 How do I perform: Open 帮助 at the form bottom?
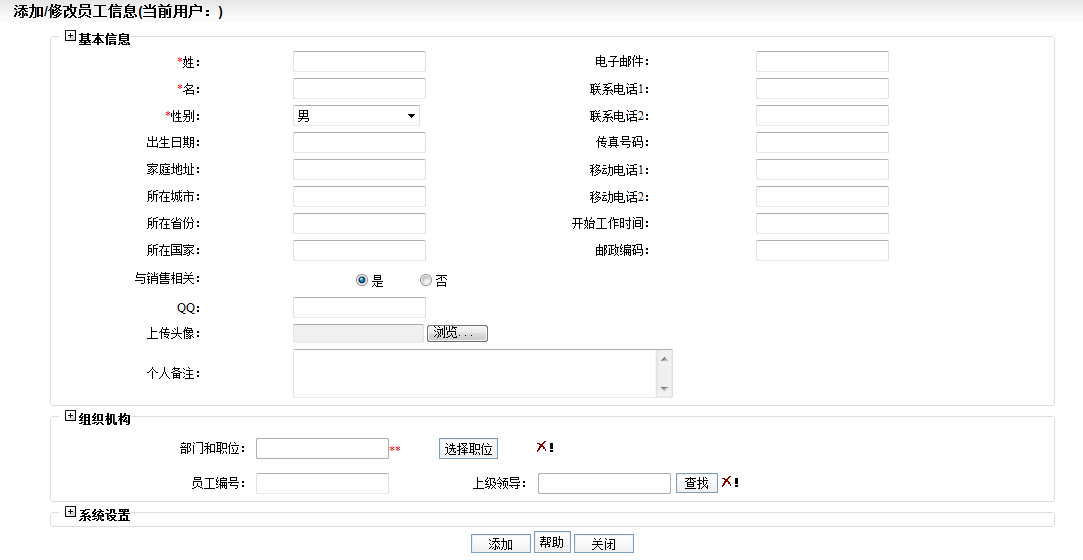[552, 542]
